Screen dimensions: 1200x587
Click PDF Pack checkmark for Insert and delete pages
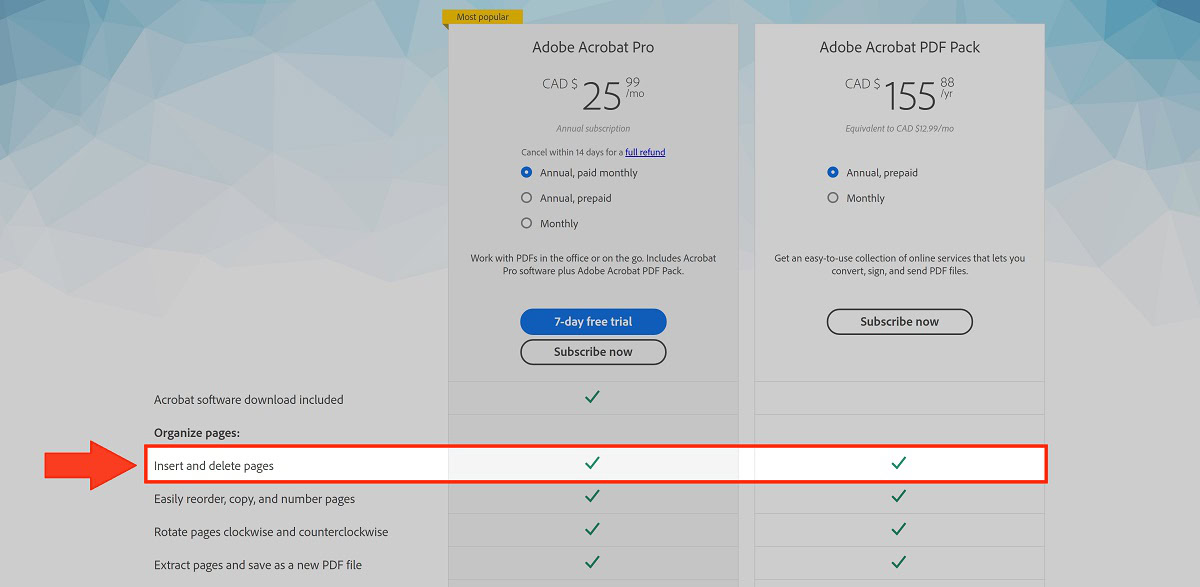click(898, 463)
